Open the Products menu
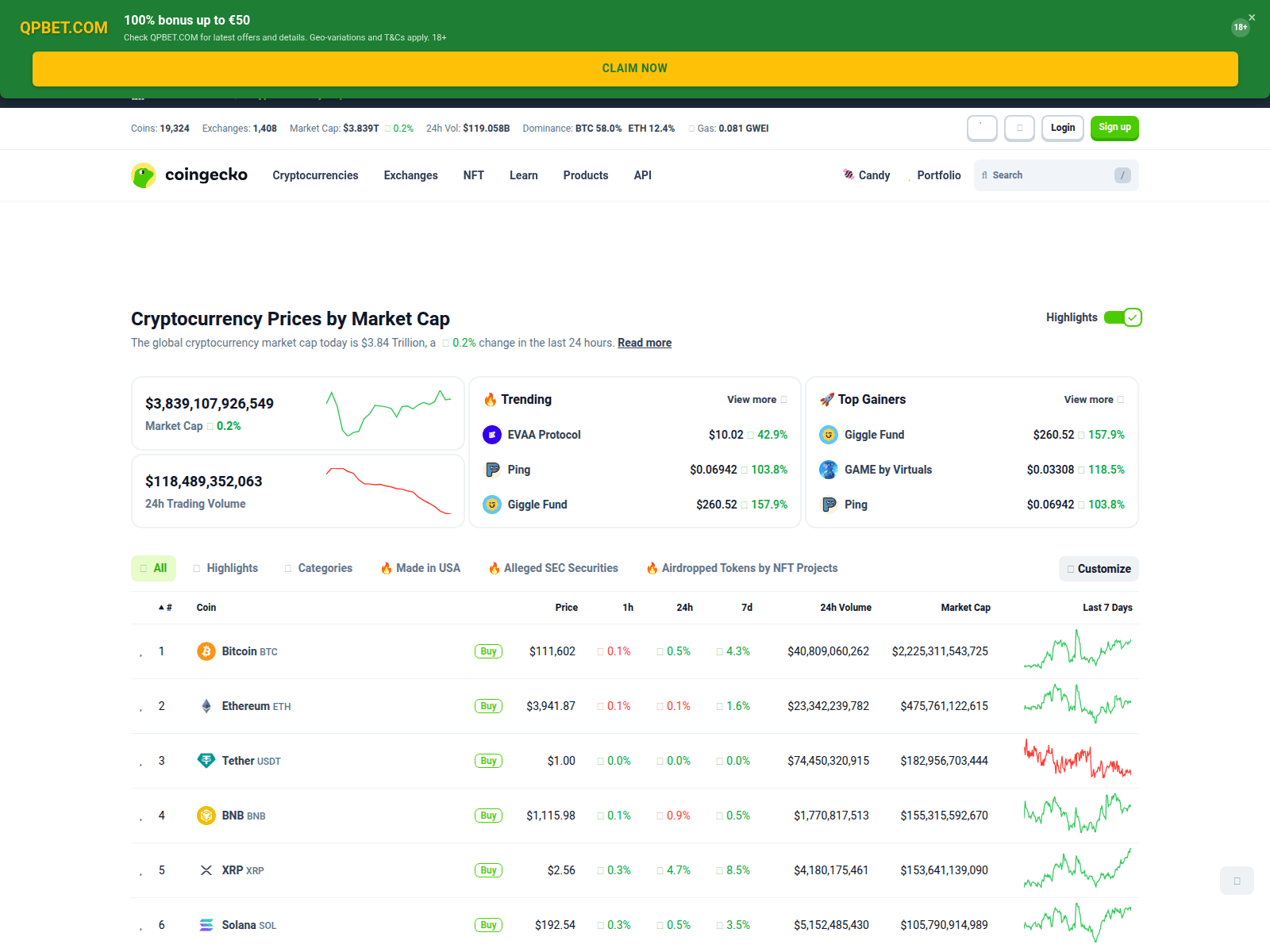1270x952 pixels. point(586,175)
